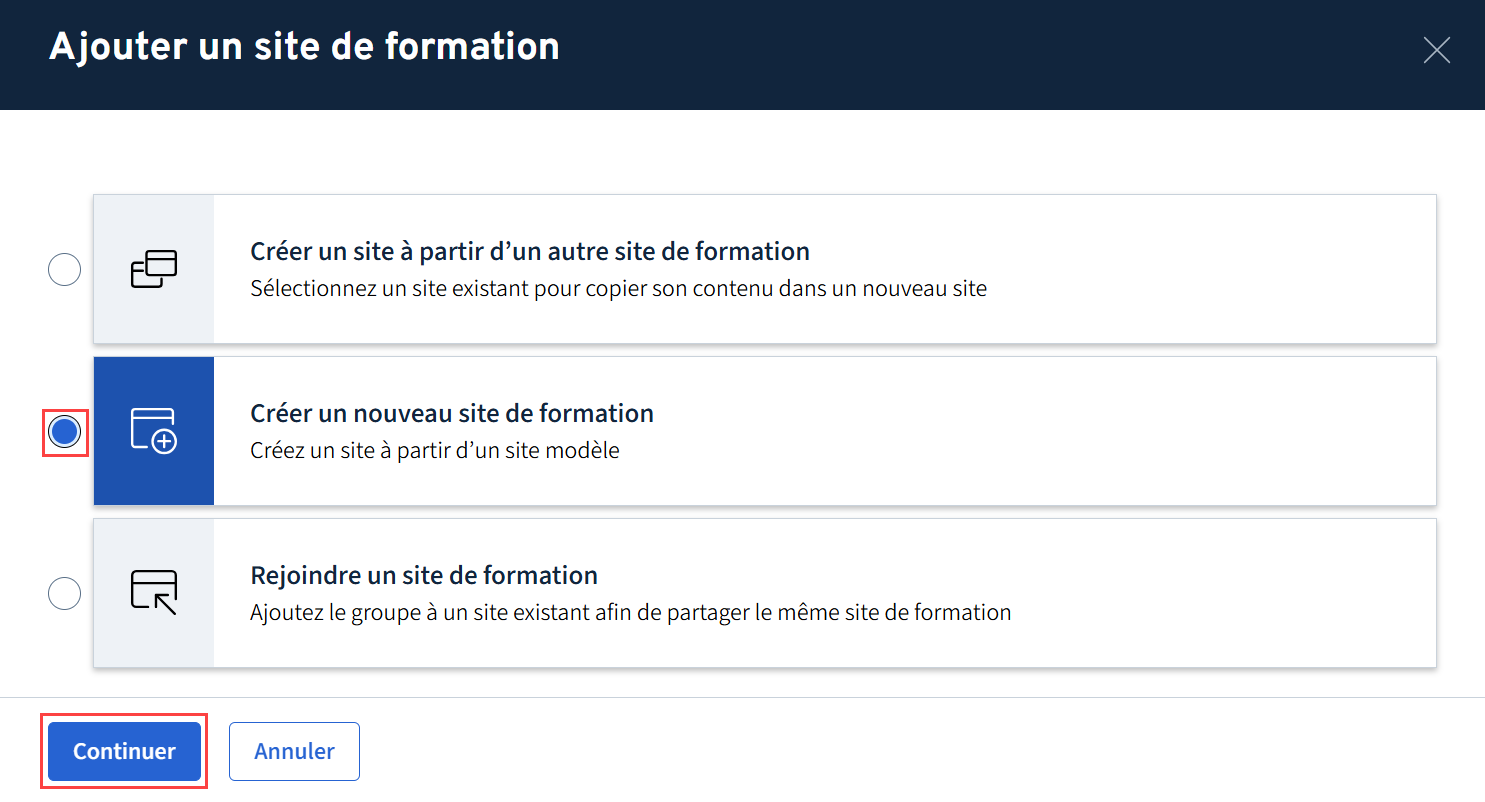Click the Annuler button
1485x802 pixels.
click(294, 751)
